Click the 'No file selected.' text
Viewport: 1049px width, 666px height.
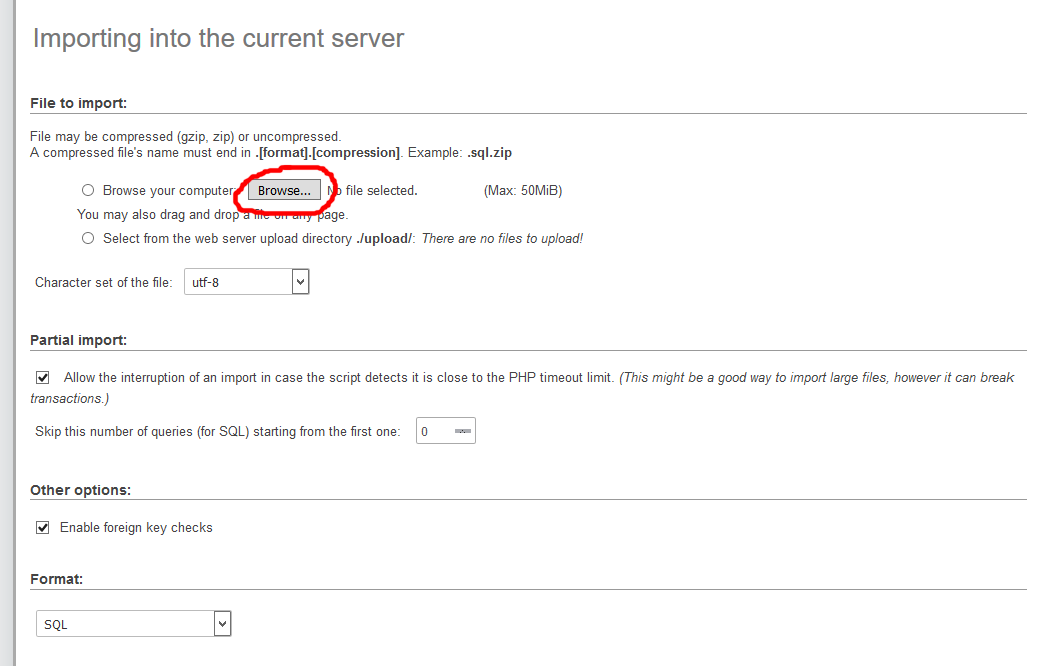pos(375,190)
